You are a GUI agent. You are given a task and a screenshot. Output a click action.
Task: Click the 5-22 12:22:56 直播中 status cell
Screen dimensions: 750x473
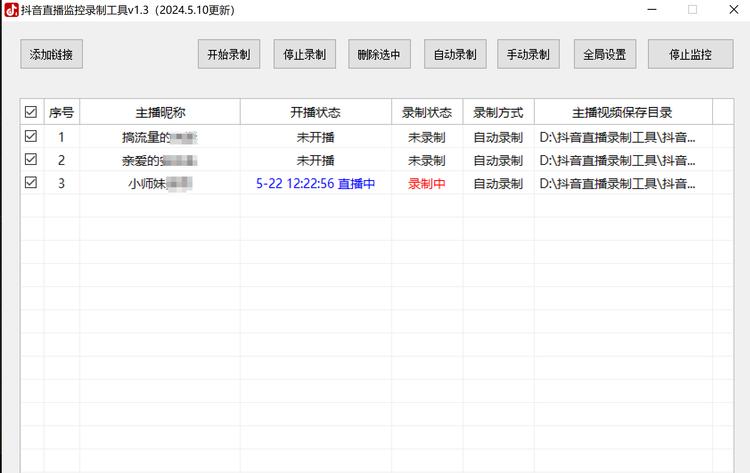pyautogui.click(x=316, y=183)
